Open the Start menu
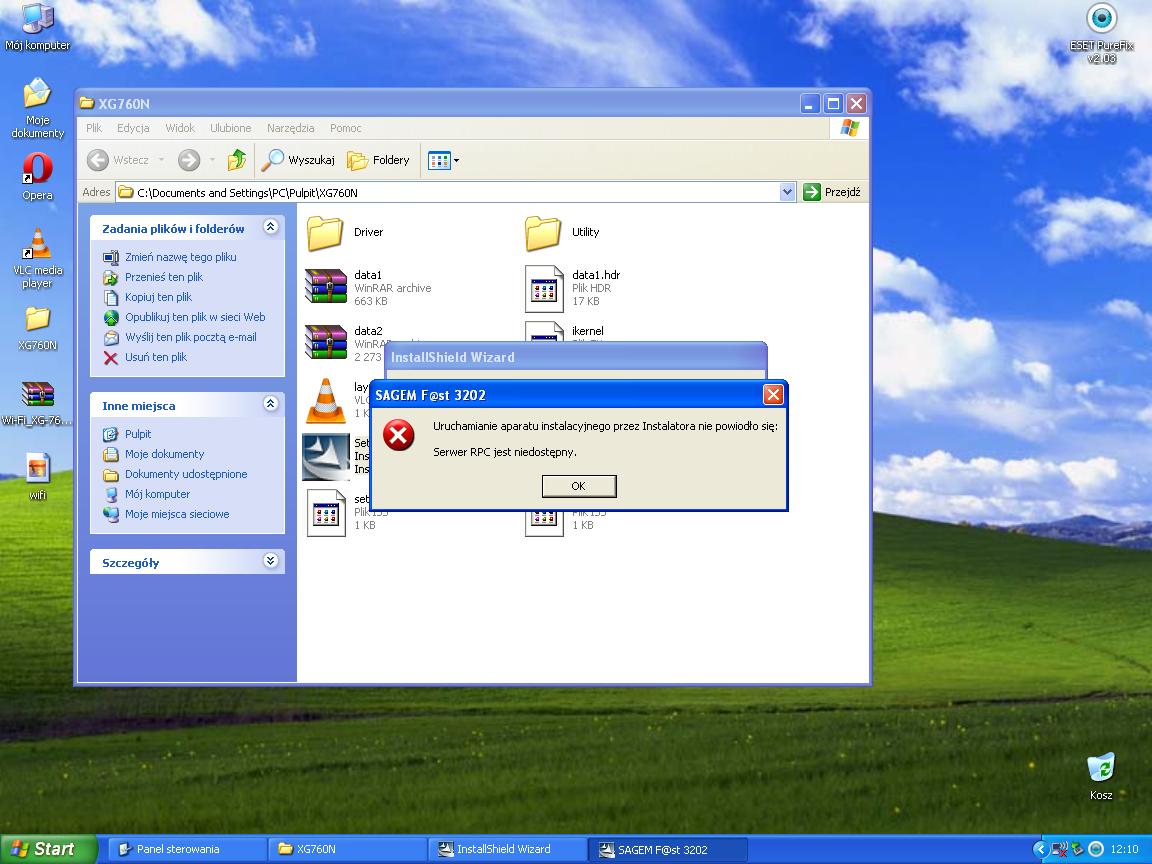 48,849
